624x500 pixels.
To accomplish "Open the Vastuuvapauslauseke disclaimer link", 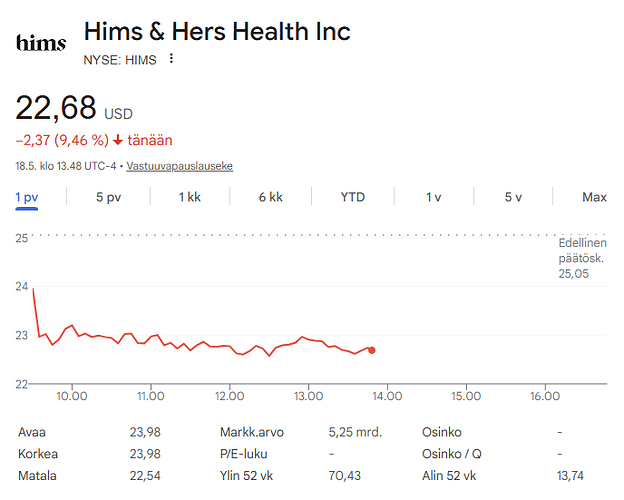I will point(179,166).
